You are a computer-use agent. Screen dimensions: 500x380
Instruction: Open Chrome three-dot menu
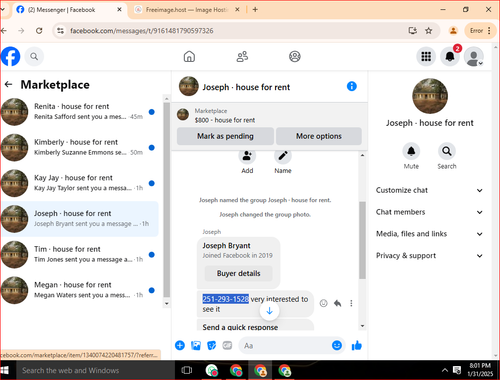point(489,31)
